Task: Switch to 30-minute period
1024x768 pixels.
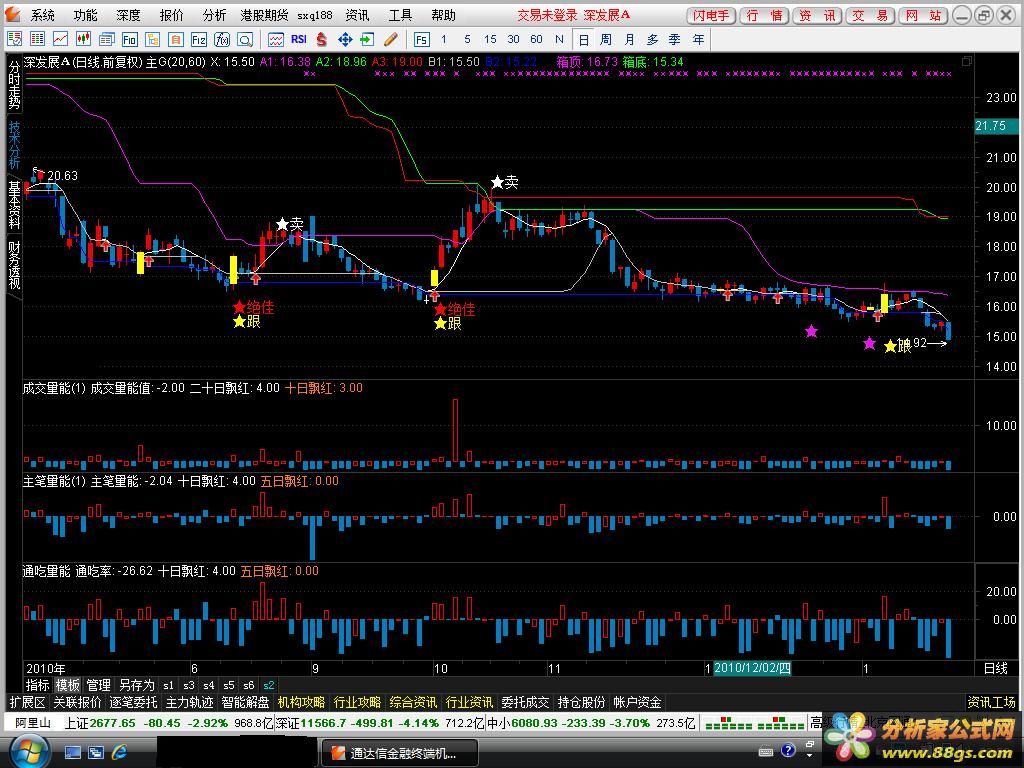Action: coord(513,39)
